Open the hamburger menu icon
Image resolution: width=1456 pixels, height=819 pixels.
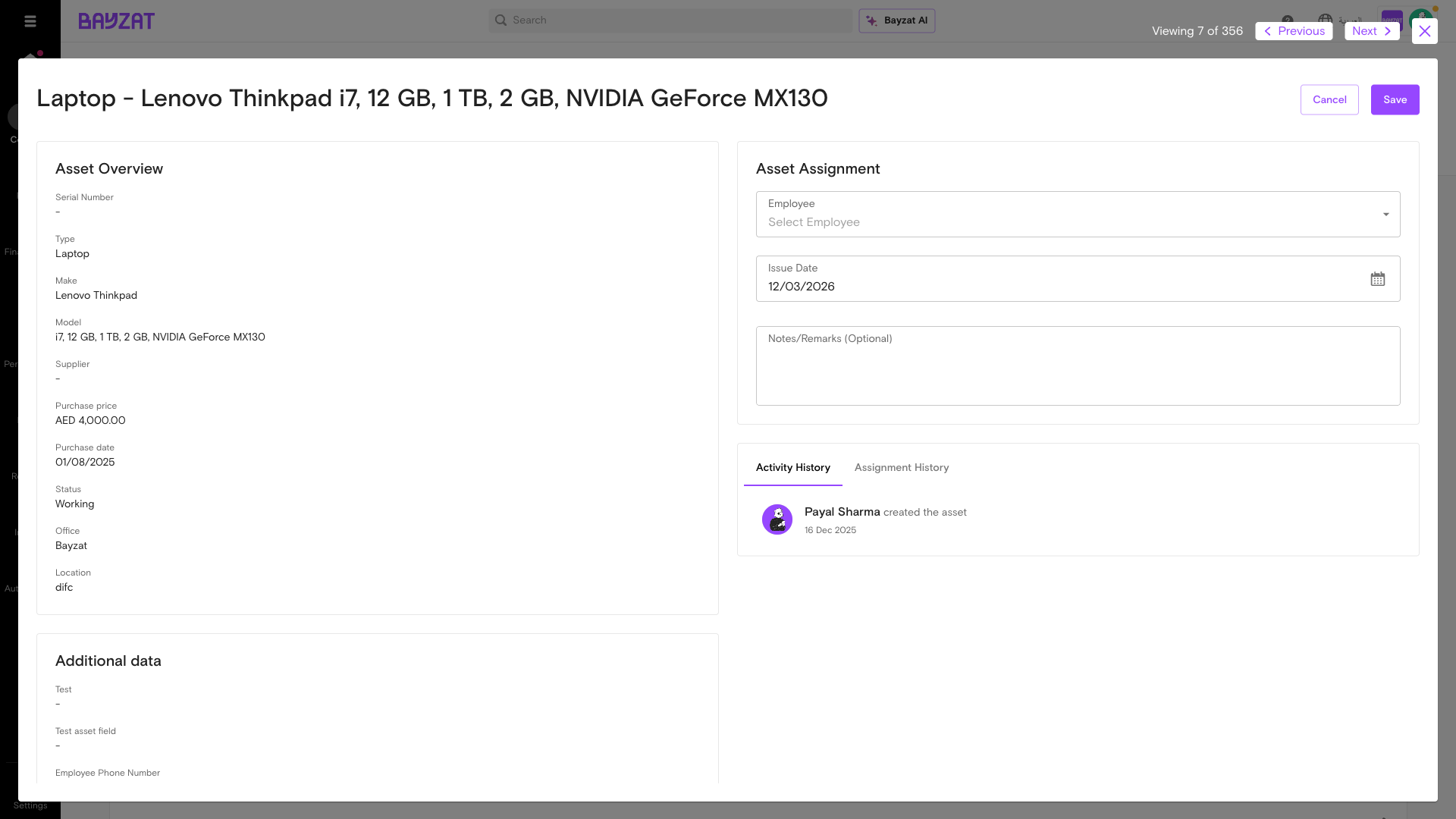(30, 21)
